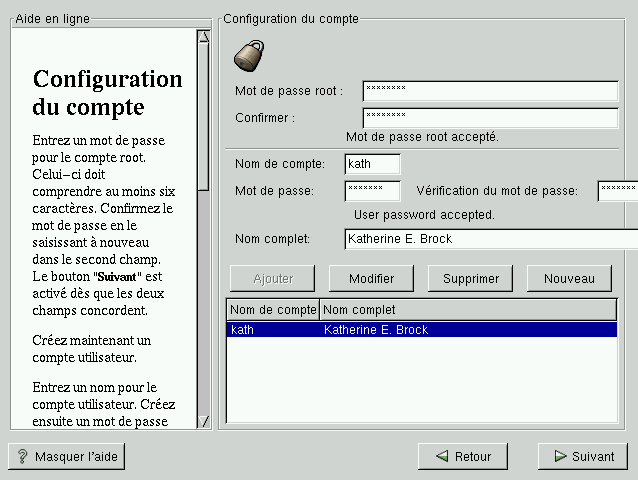Select the kath account row in list
Screen dimensions: 638x480
click(421, 330)
